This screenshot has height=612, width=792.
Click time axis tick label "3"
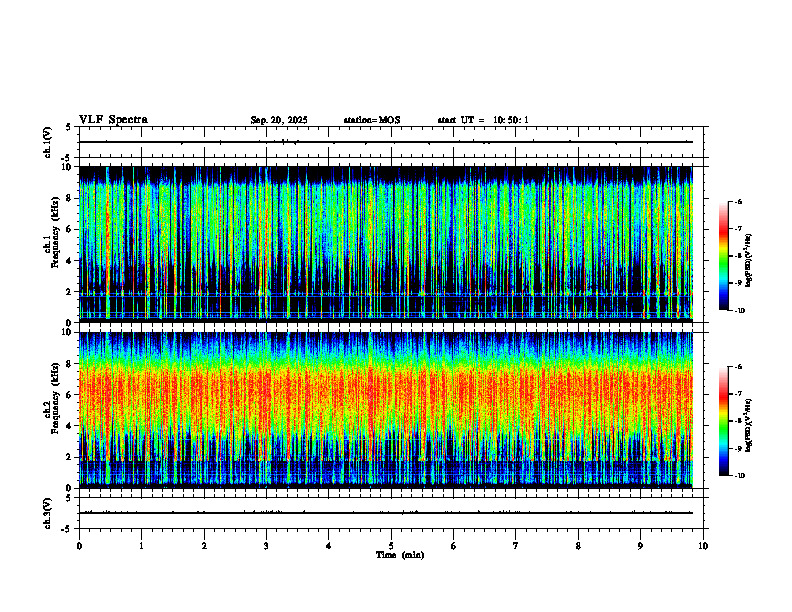(x=266, y=546)
